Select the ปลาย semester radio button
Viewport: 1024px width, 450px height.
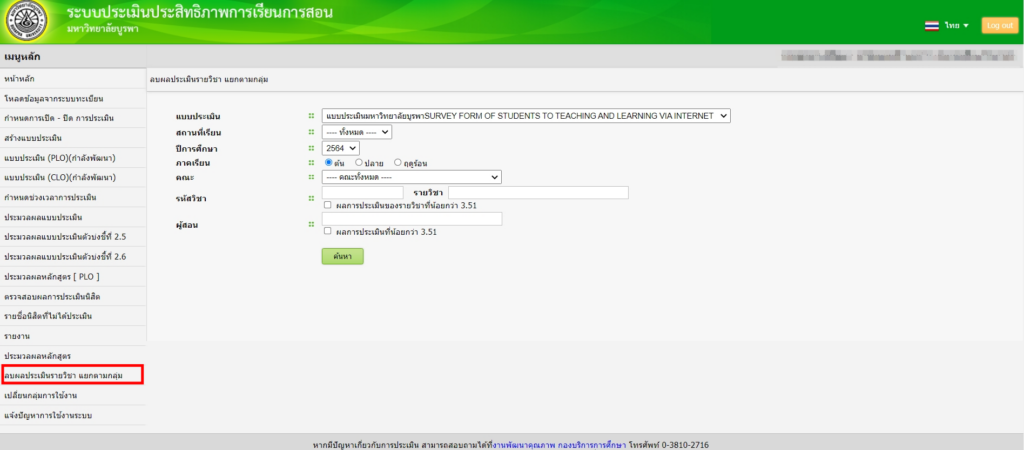(x=359, y=162)
